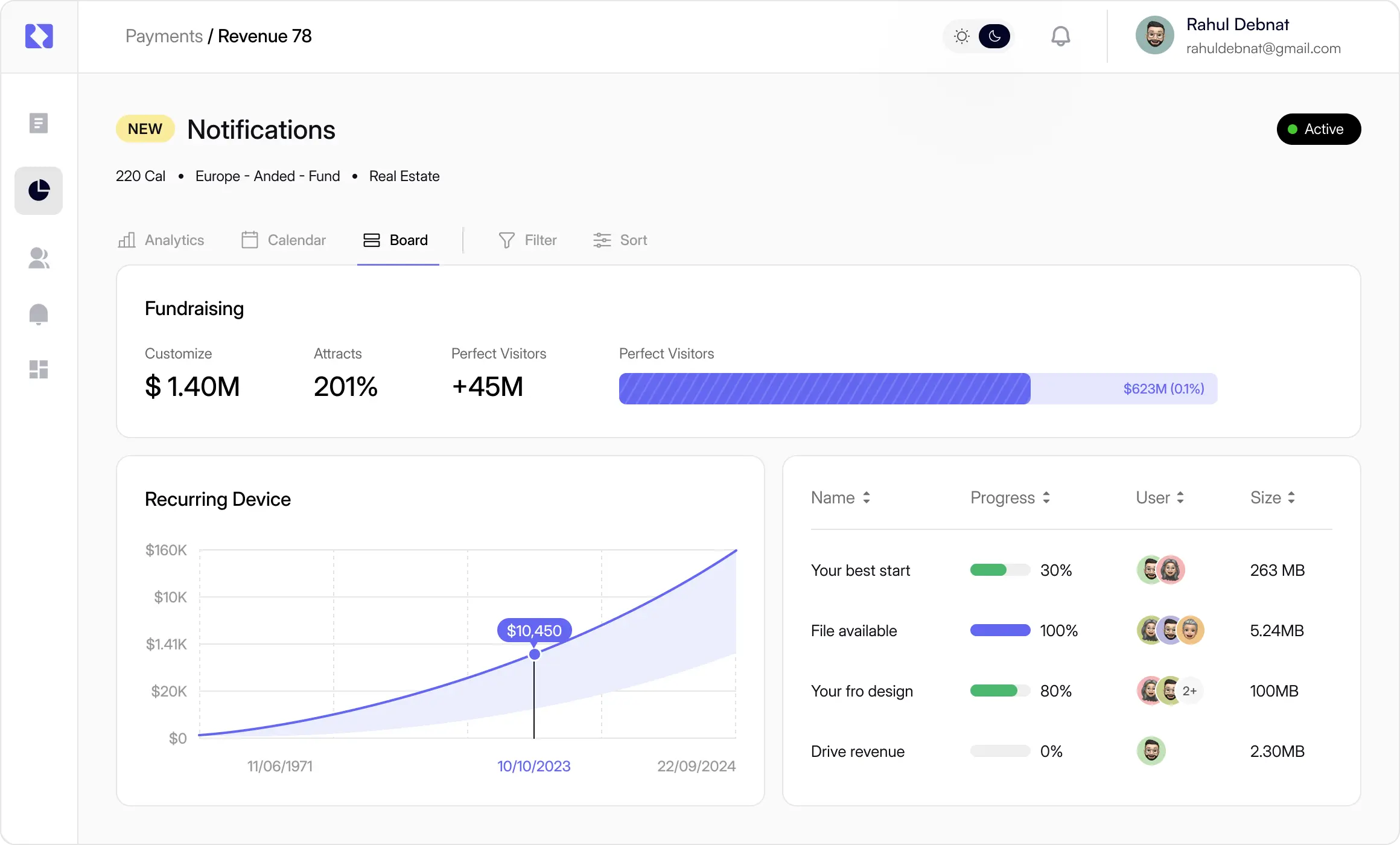Click the Perfect Visitors striped progress bar
Viewport: 1400px width, 845px height.
[824, 389]
